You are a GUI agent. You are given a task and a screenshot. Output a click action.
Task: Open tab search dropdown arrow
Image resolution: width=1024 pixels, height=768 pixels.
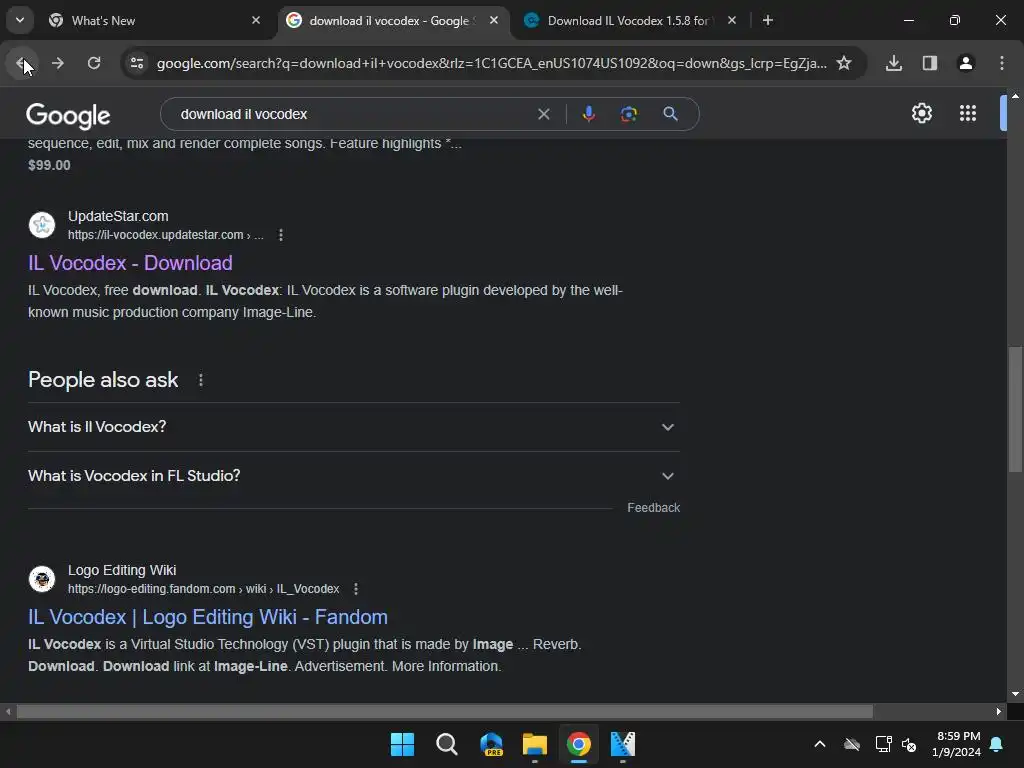click(20, 20)
